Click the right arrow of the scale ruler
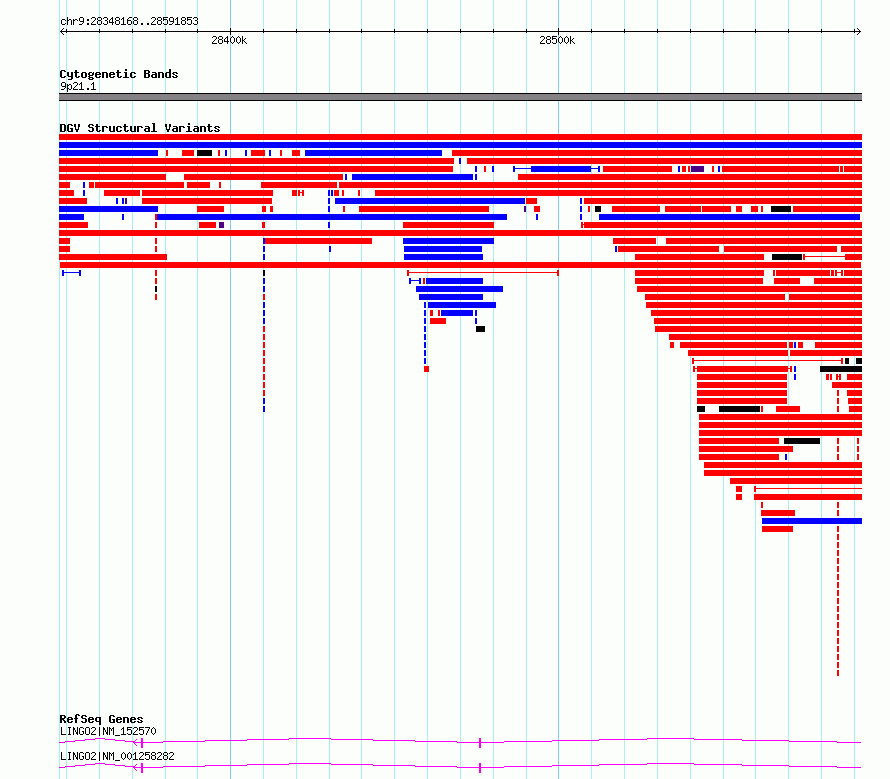 coord(858,32)
